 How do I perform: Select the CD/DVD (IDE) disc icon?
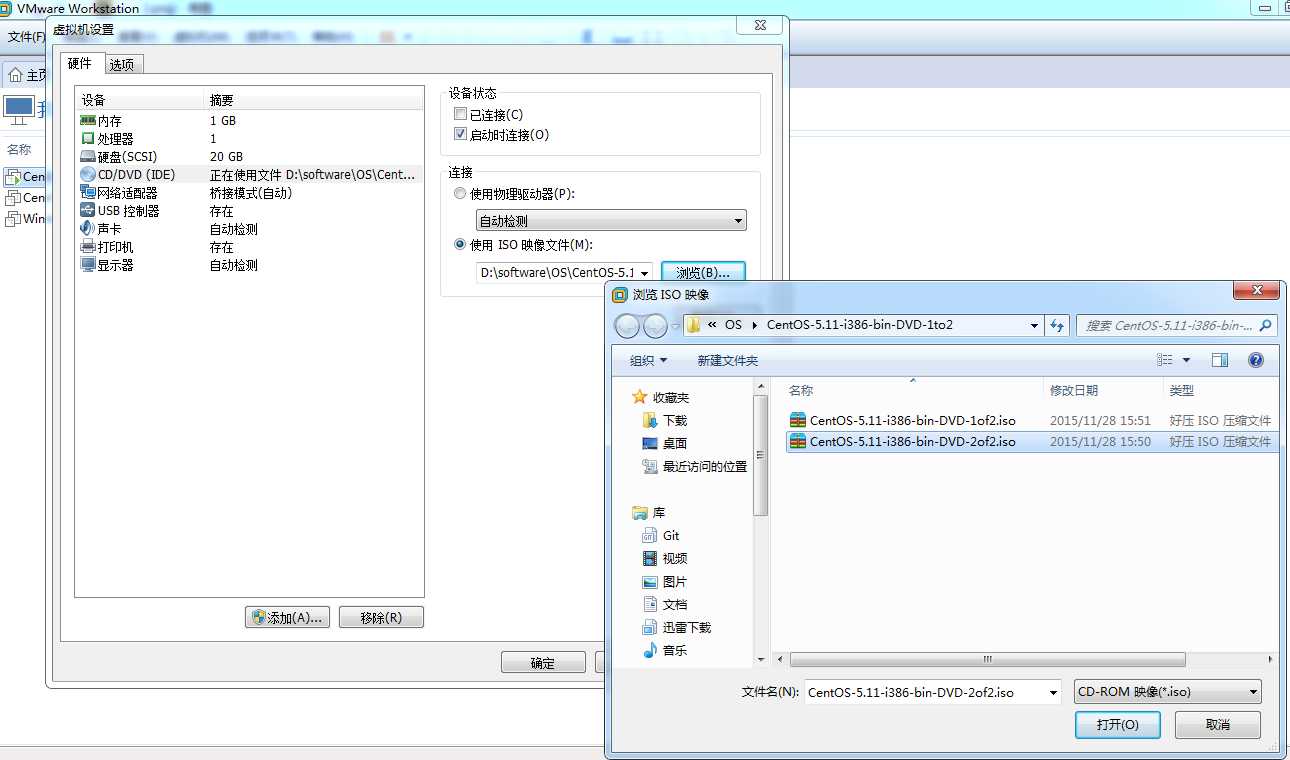tap(88, 174)
